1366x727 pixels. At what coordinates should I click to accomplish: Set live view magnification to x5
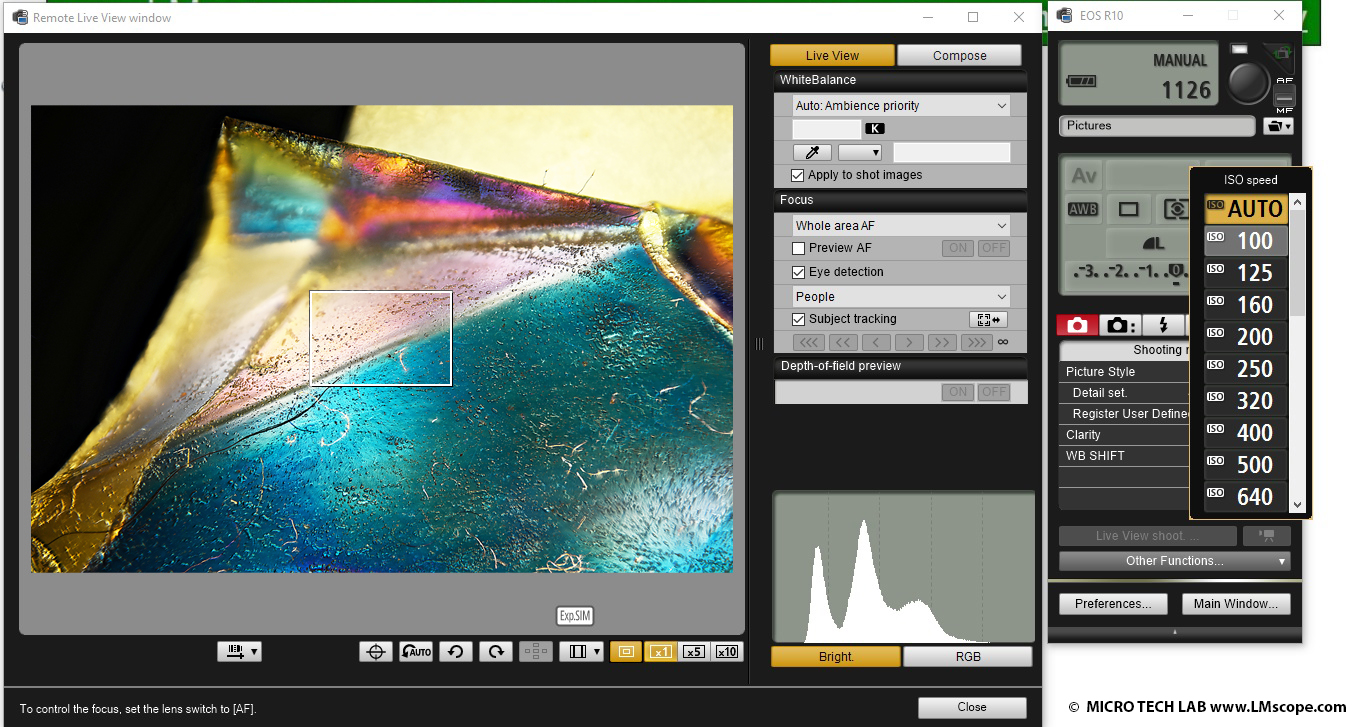[x=693, y=652]
